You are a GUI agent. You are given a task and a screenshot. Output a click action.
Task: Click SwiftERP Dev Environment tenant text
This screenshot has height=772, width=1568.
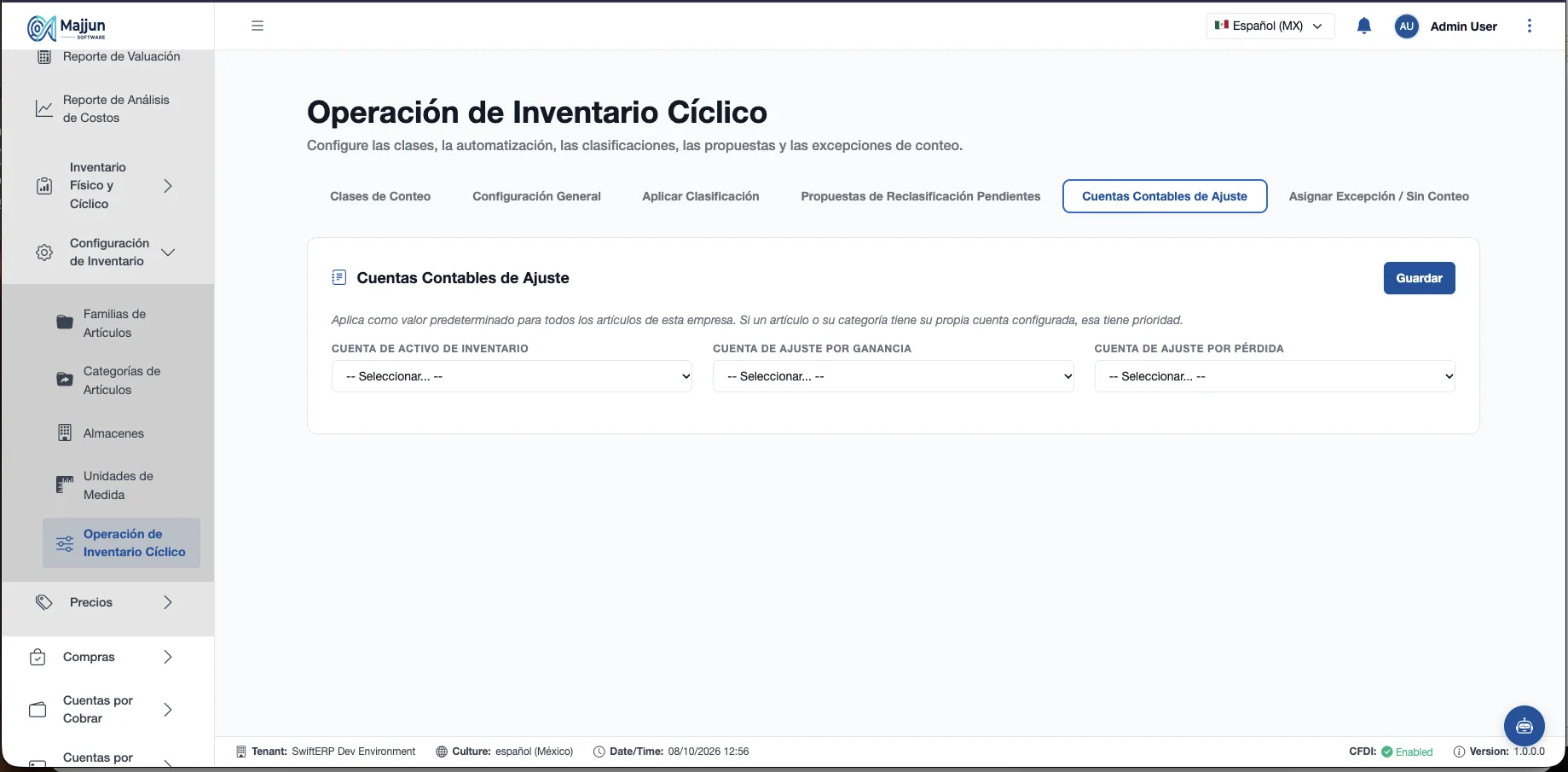tap(354, 752)
